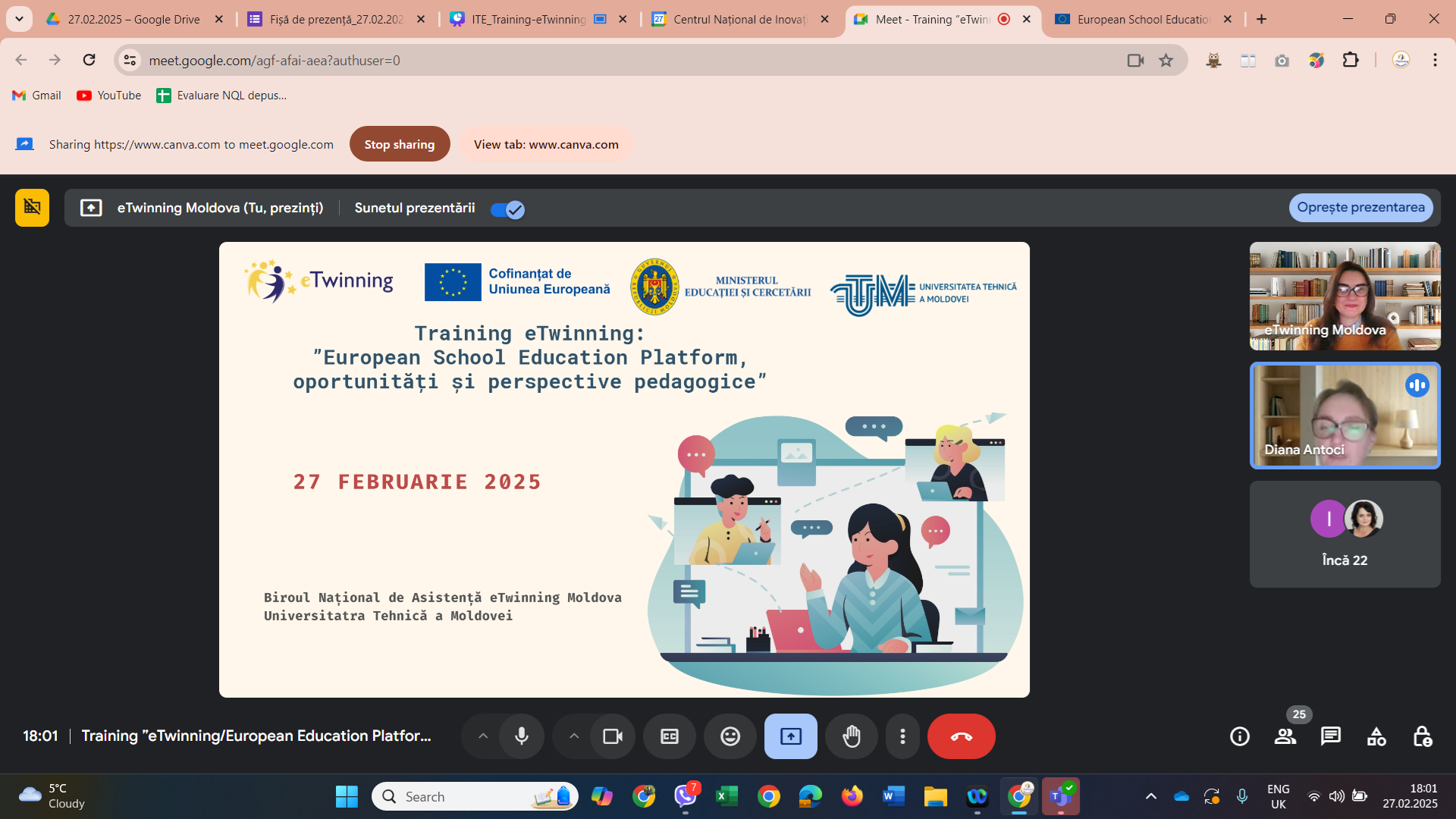Click the Oprește prezentarea button
This screenshot has width=1456, height=819.
[x=1360, y=207]
